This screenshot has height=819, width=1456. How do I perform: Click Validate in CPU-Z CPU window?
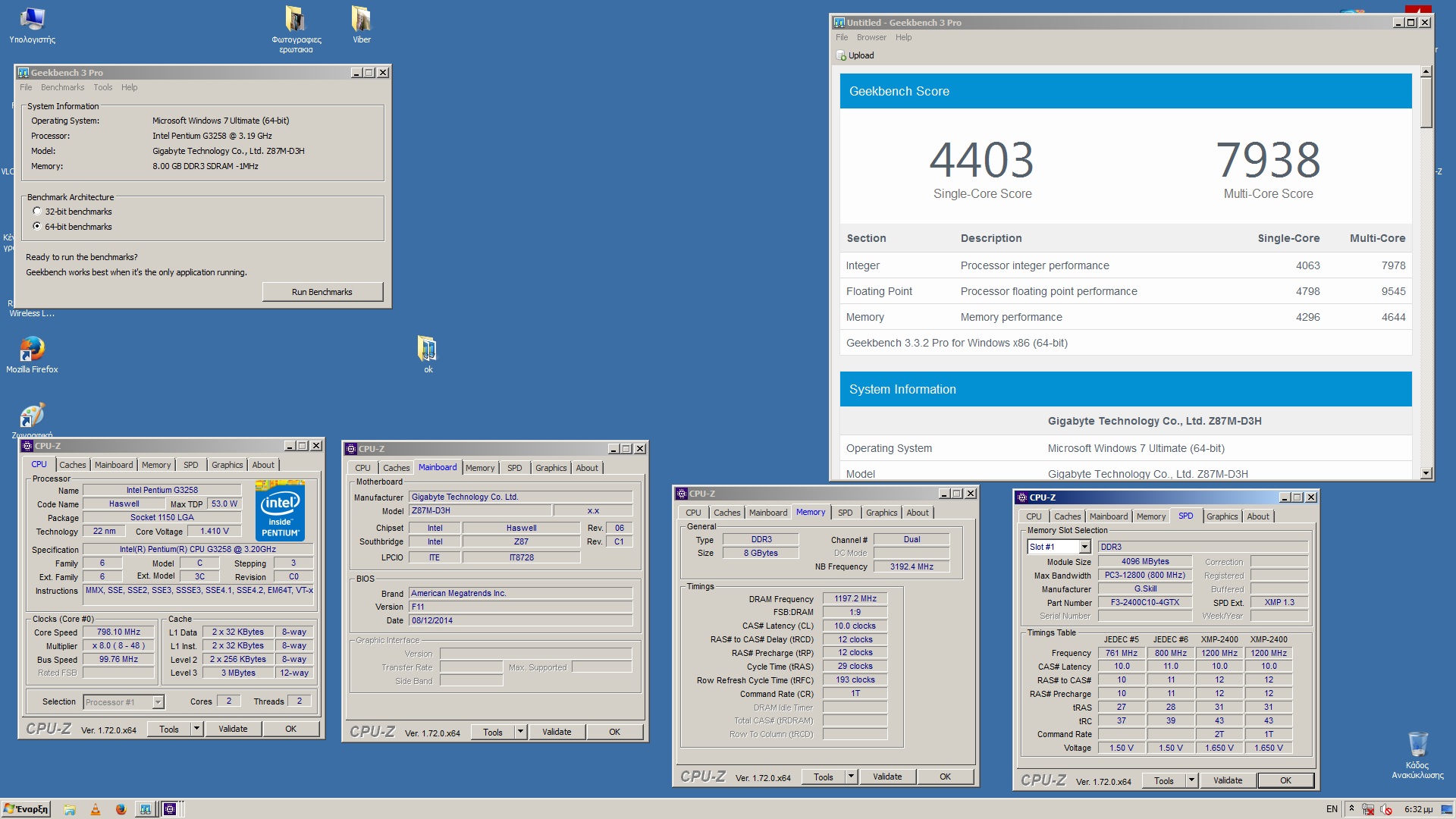tap(233, 729)
